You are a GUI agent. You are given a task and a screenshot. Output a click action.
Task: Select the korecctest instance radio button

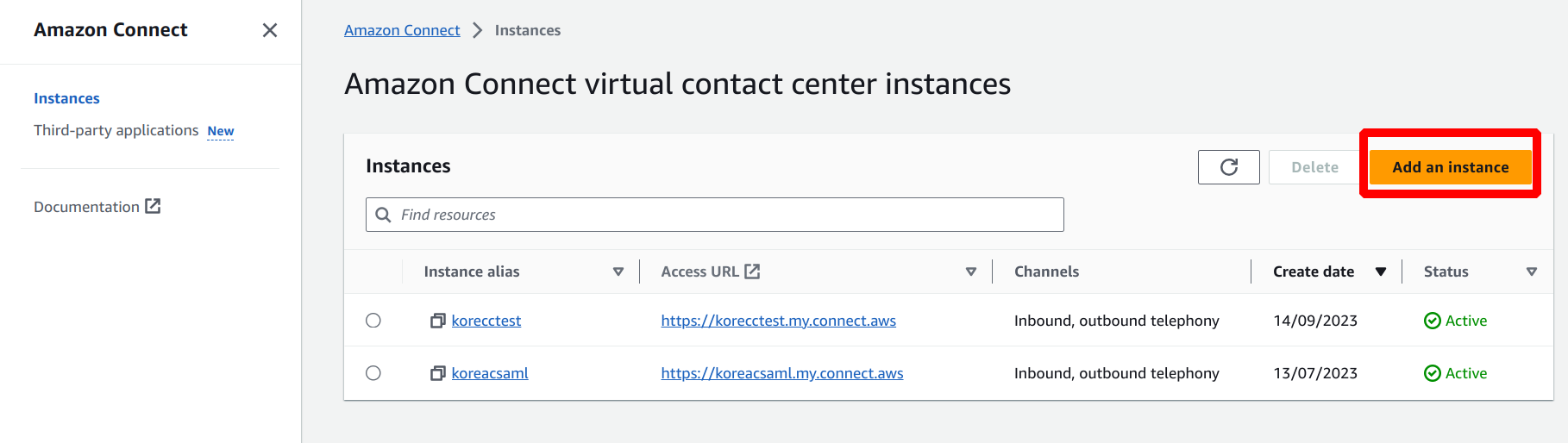373,321
